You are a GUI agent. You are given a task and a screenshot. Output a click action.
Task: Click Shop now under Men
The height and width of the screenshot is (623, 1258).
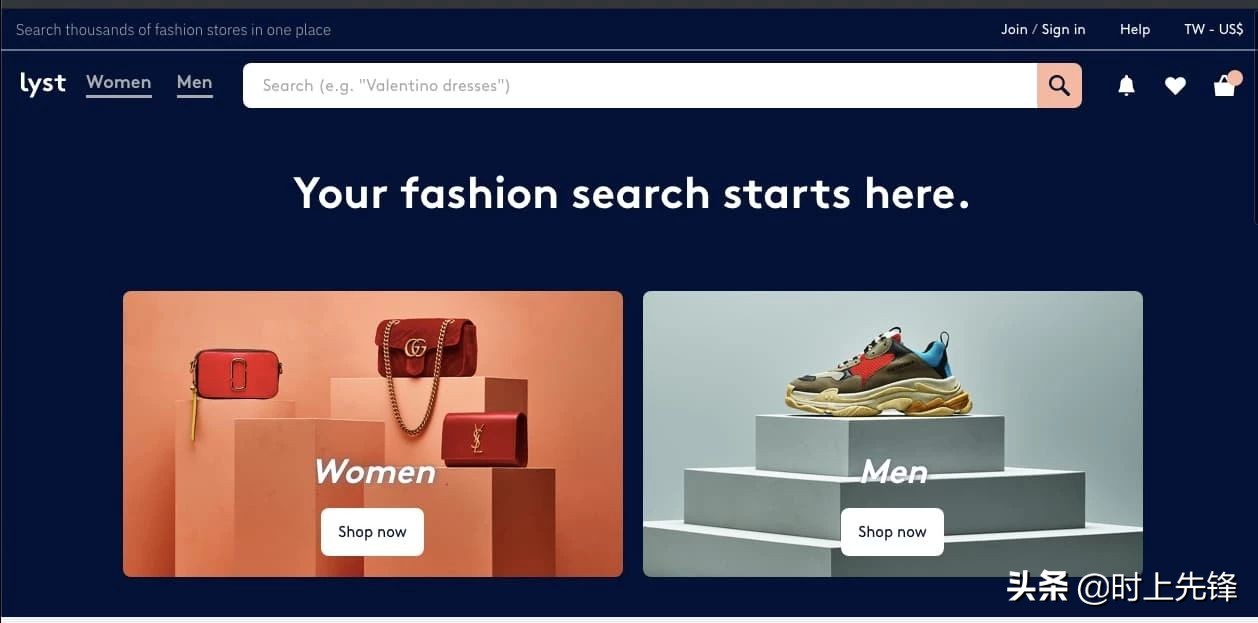(x=892, y=532)
